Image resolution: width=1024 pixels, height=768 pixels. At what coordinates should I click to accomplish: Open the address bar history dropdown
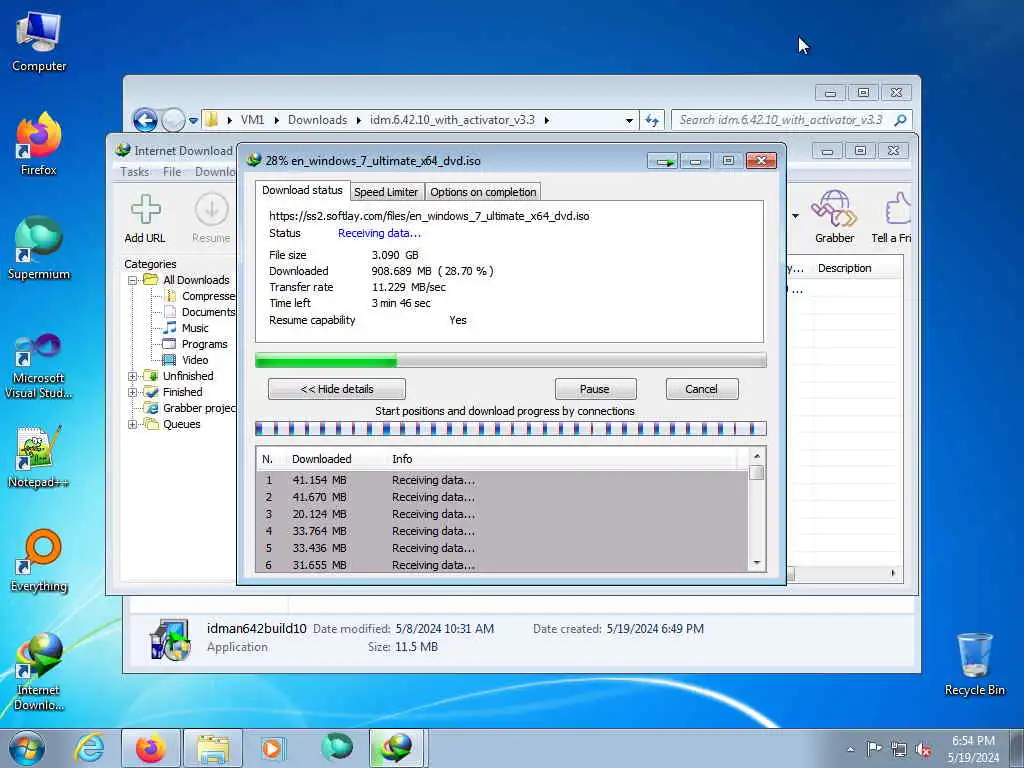(x=629, y=120)
